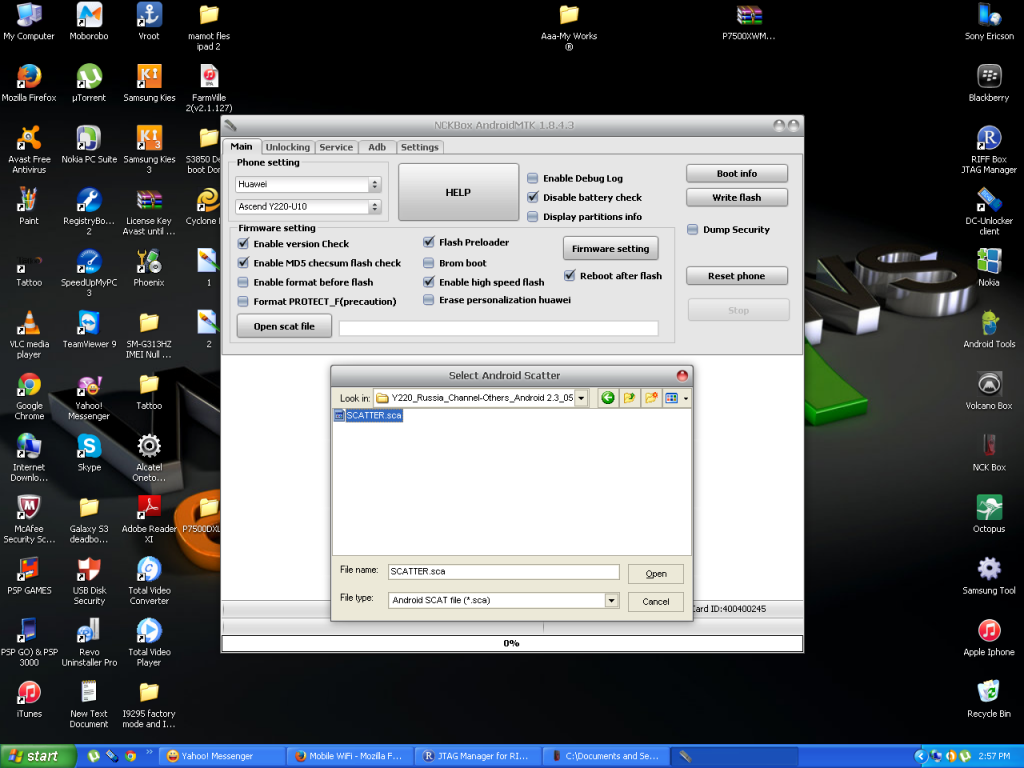Viewport: 1024px width, 768px height.
Task: Click the Create New Folder icon
Action: [x=651, y=398]
